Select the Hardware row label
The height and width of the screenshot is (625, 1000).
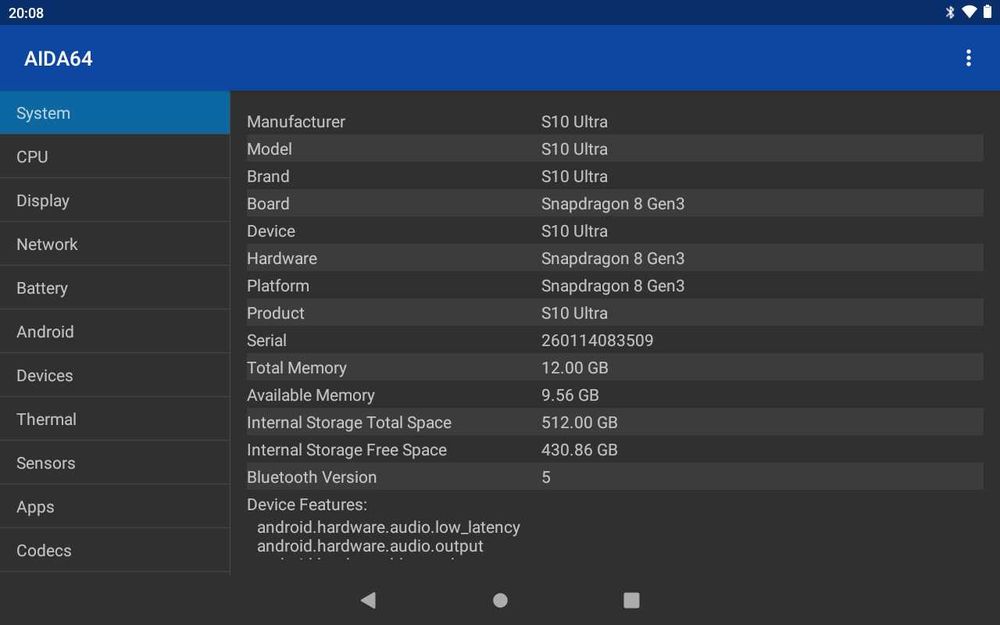click(282, 259)
